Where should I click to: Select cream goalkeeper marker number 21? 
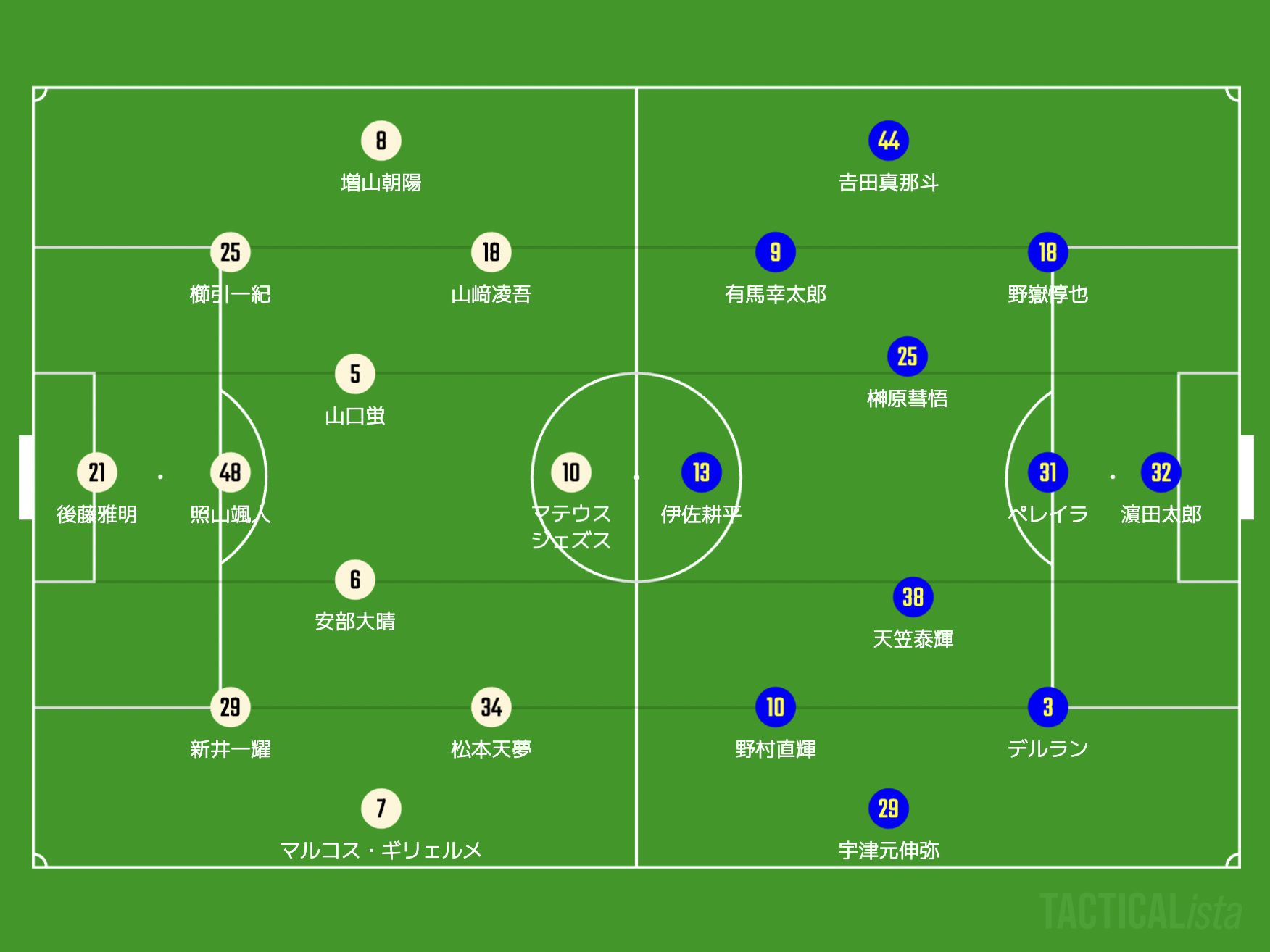[97, 472]
